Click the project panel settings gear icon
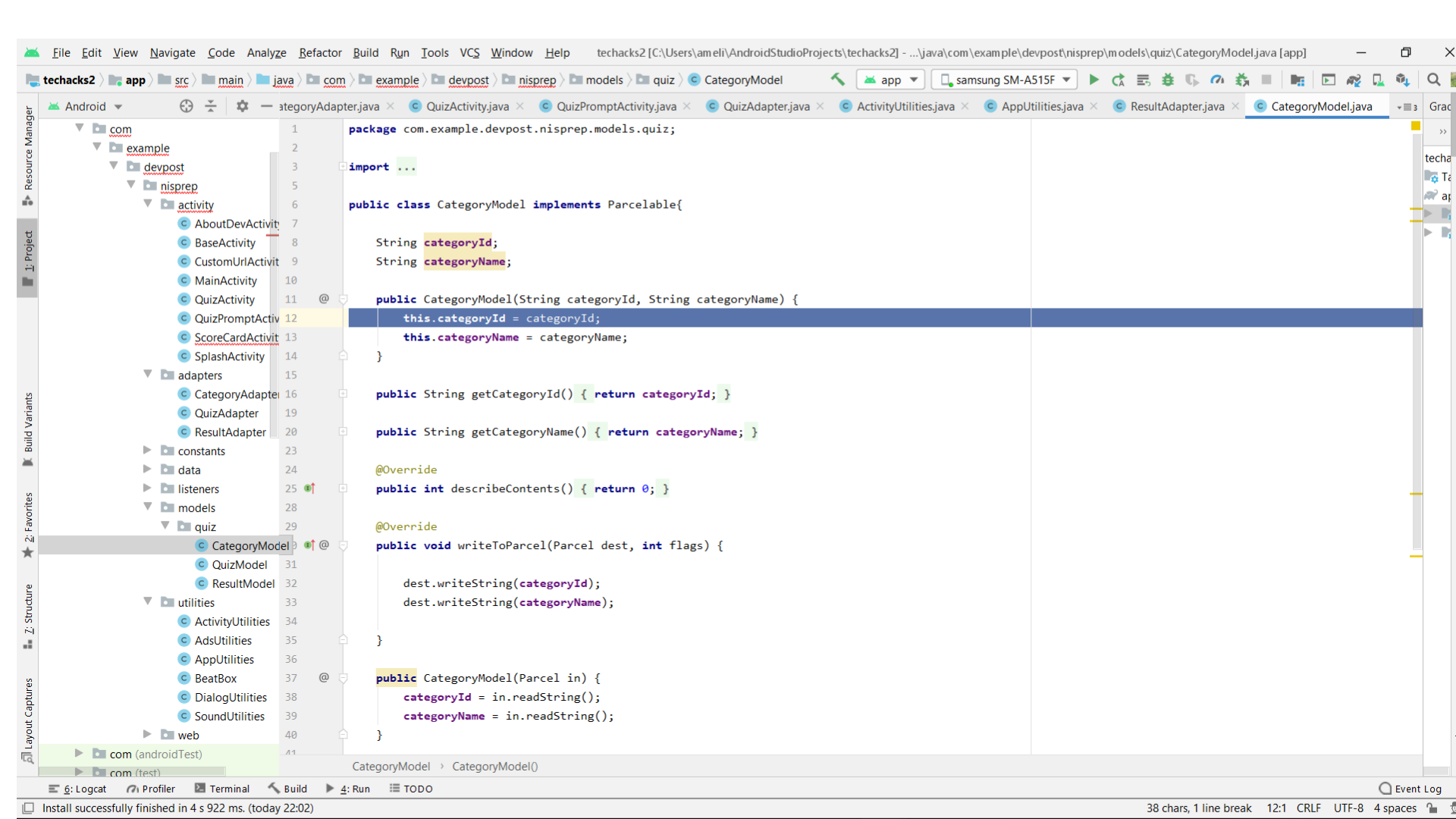1456x819 pixels. click(242, 106)
